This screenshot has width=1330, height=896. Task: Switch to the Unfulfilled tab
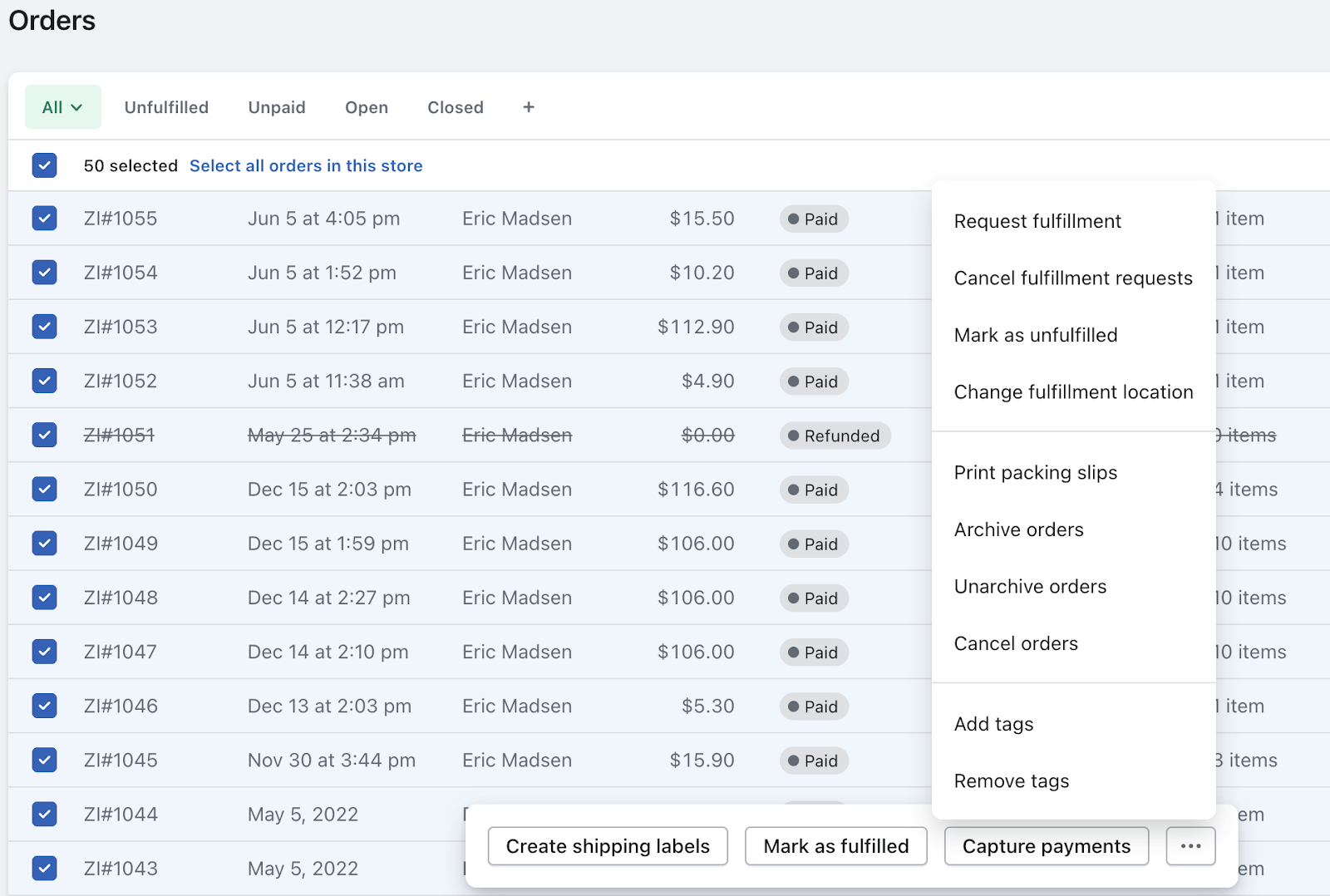coord(166,107)
